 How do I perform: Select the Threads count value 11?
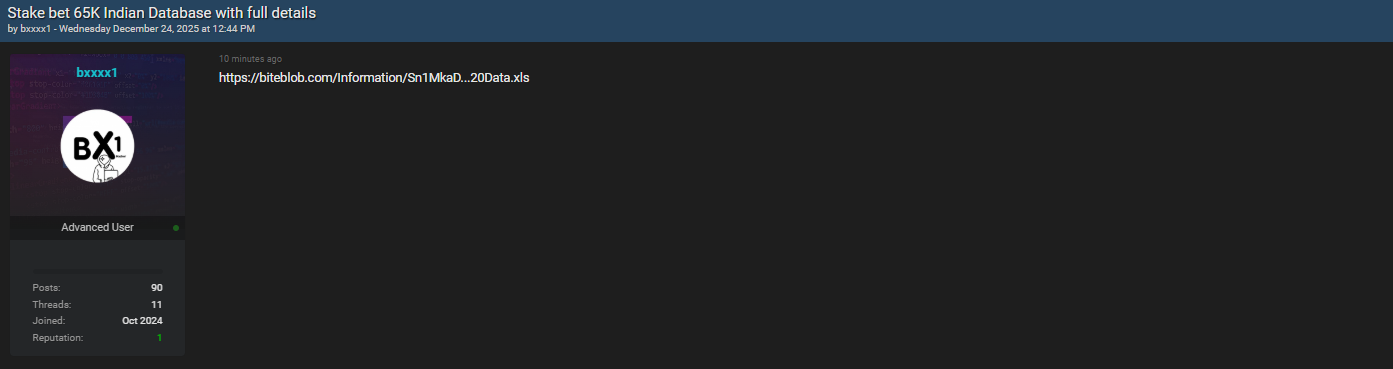coord(157,304)
